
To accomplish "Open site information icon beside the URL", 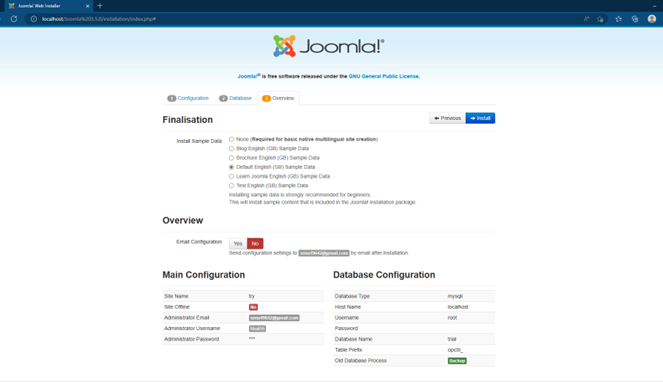I will click(34, 19).
